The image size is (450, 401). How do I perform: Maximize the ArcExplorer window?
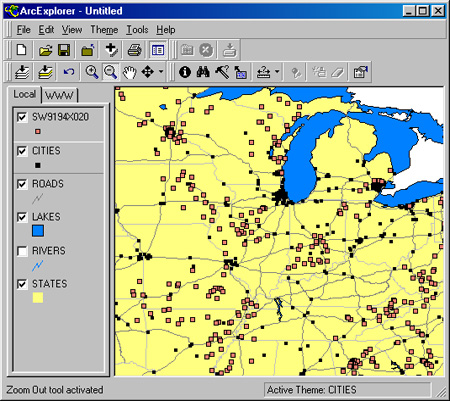423,11
